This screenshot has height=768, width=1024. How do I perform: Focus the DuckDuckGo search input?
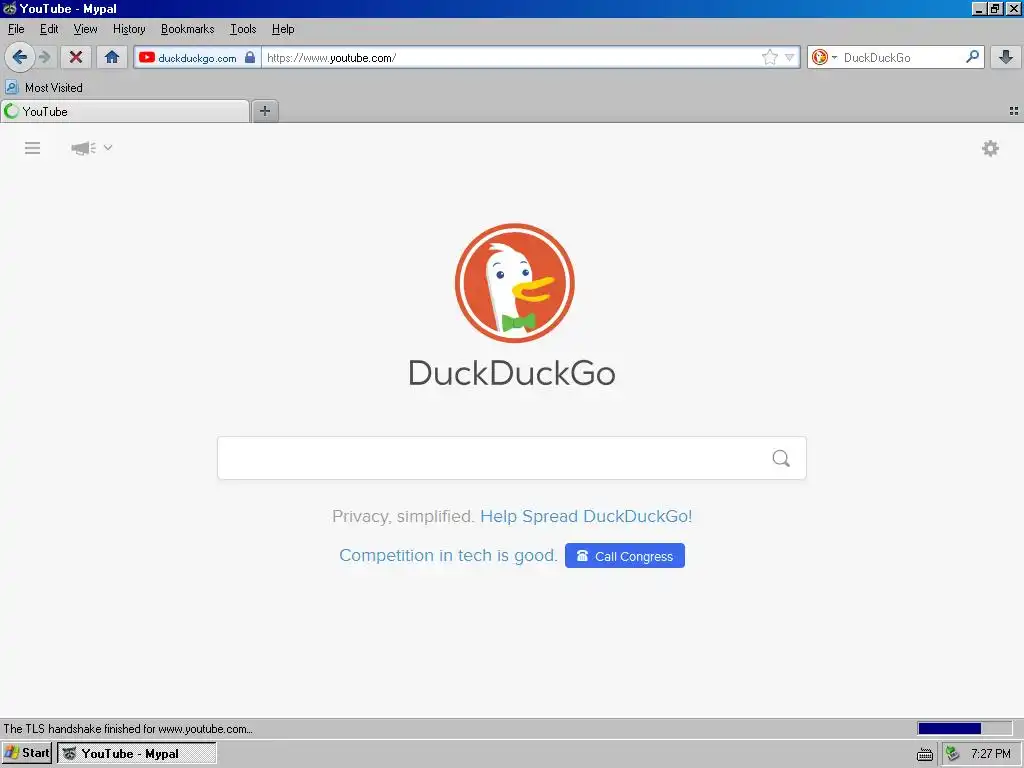pyautogui.click(x=494, y=458)
